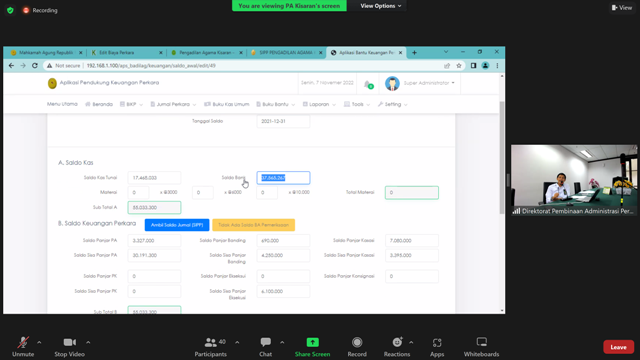This screenshot has height=360, width=640.
Task: Open Zoom Apps
Action: point(437,347)
